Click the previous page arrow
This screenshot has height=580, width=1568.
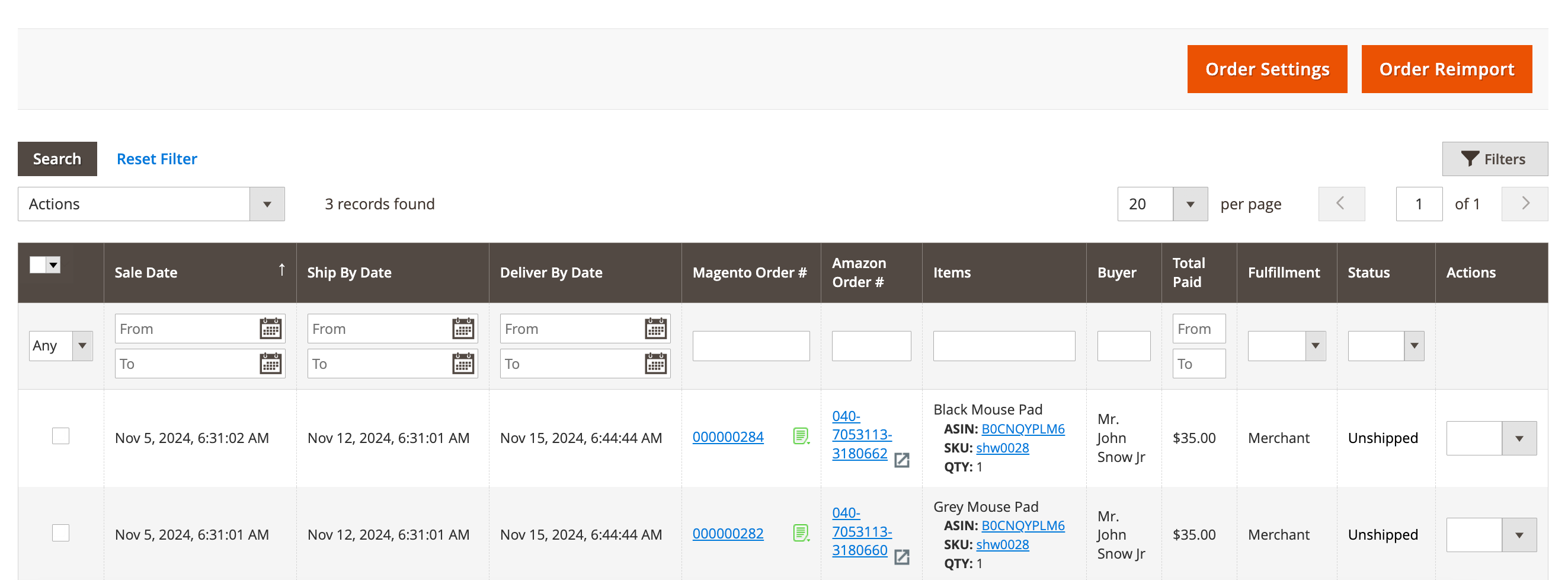1342,203
